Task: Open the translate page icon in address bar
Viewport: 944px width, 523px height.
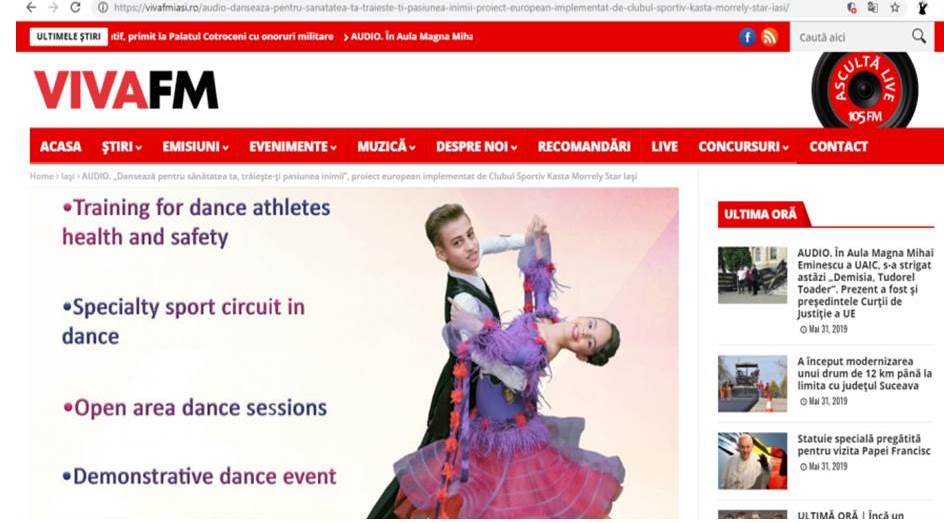Action: (872, 8)
